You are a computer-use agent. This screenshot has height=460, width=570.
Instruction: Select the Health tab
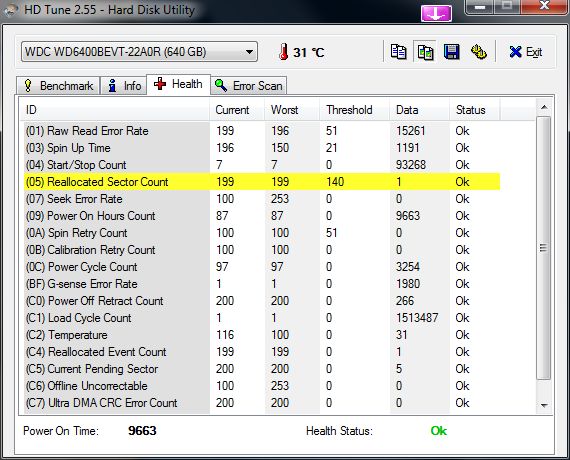(x=178, y=84)
